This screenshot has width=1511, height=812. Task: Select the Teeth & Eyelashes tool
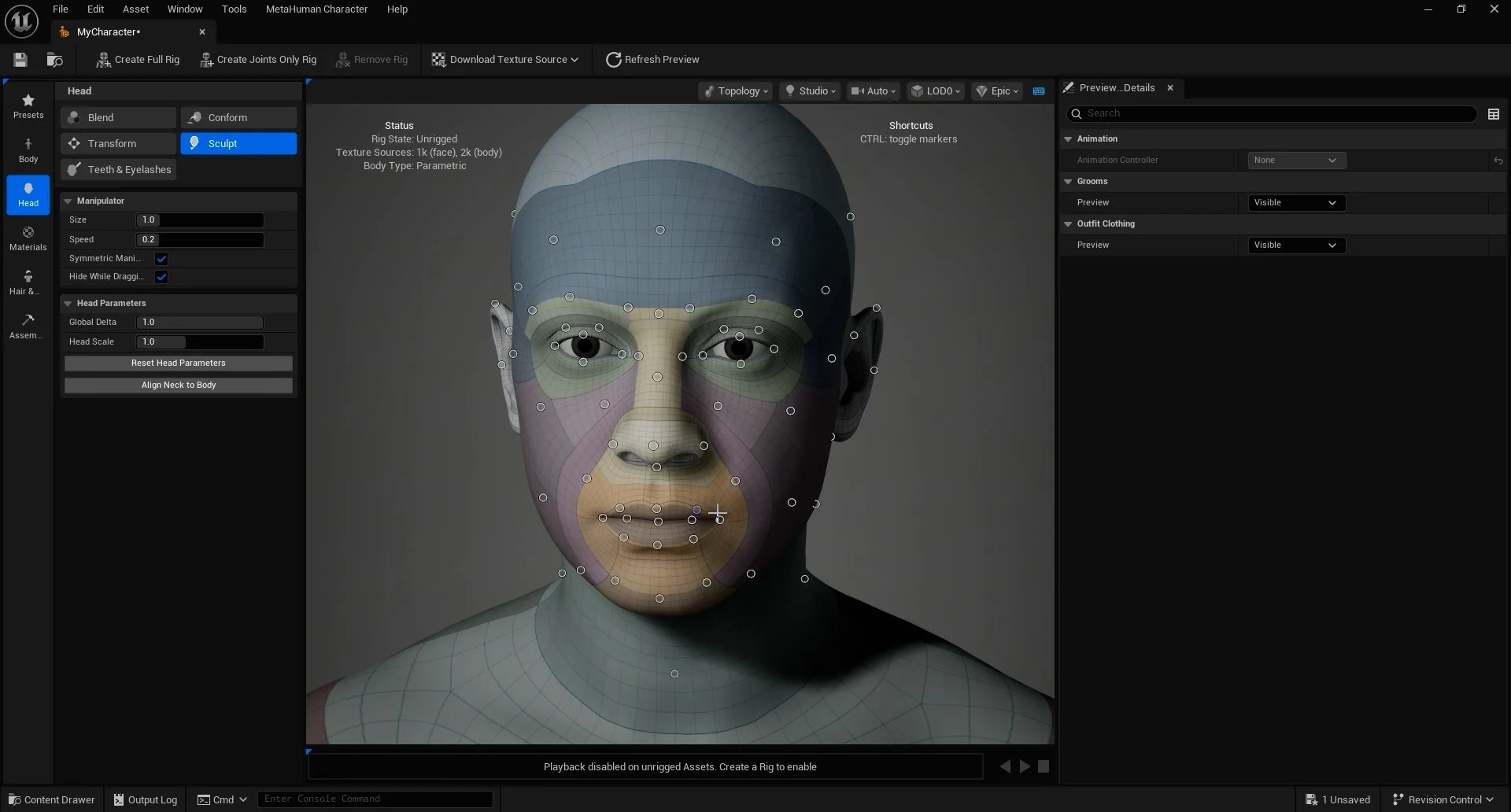119,170
